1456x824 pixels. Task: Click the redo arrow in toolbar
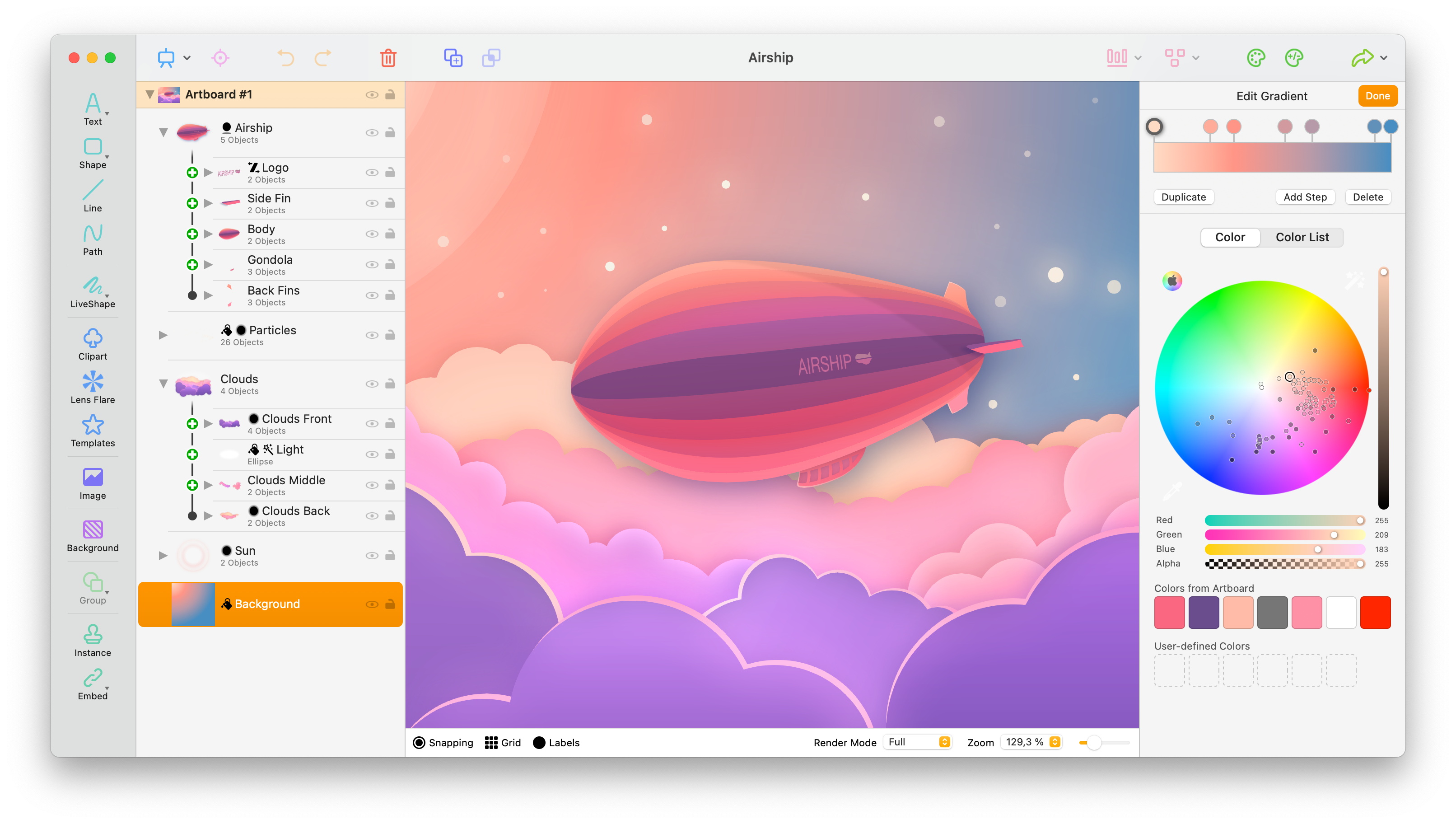pos(323,58)
